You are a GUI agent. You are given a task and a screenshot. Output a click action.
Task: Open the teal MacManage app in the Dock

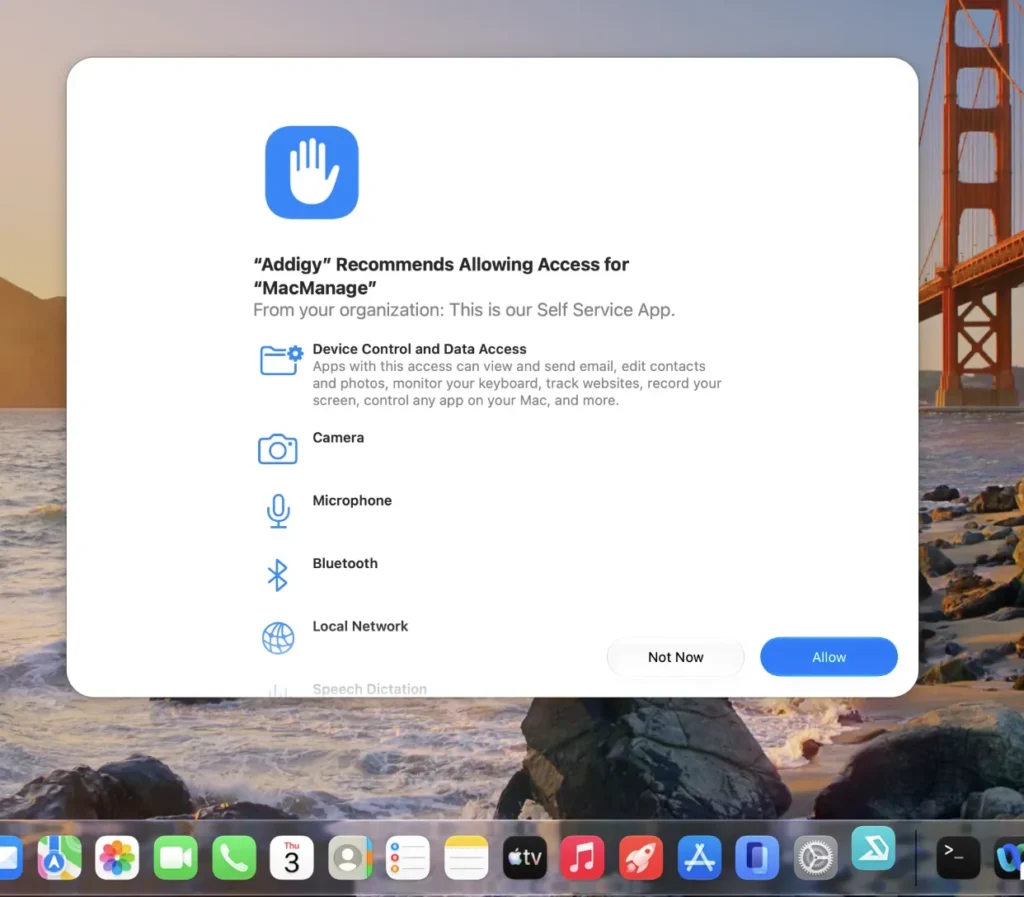873,849
